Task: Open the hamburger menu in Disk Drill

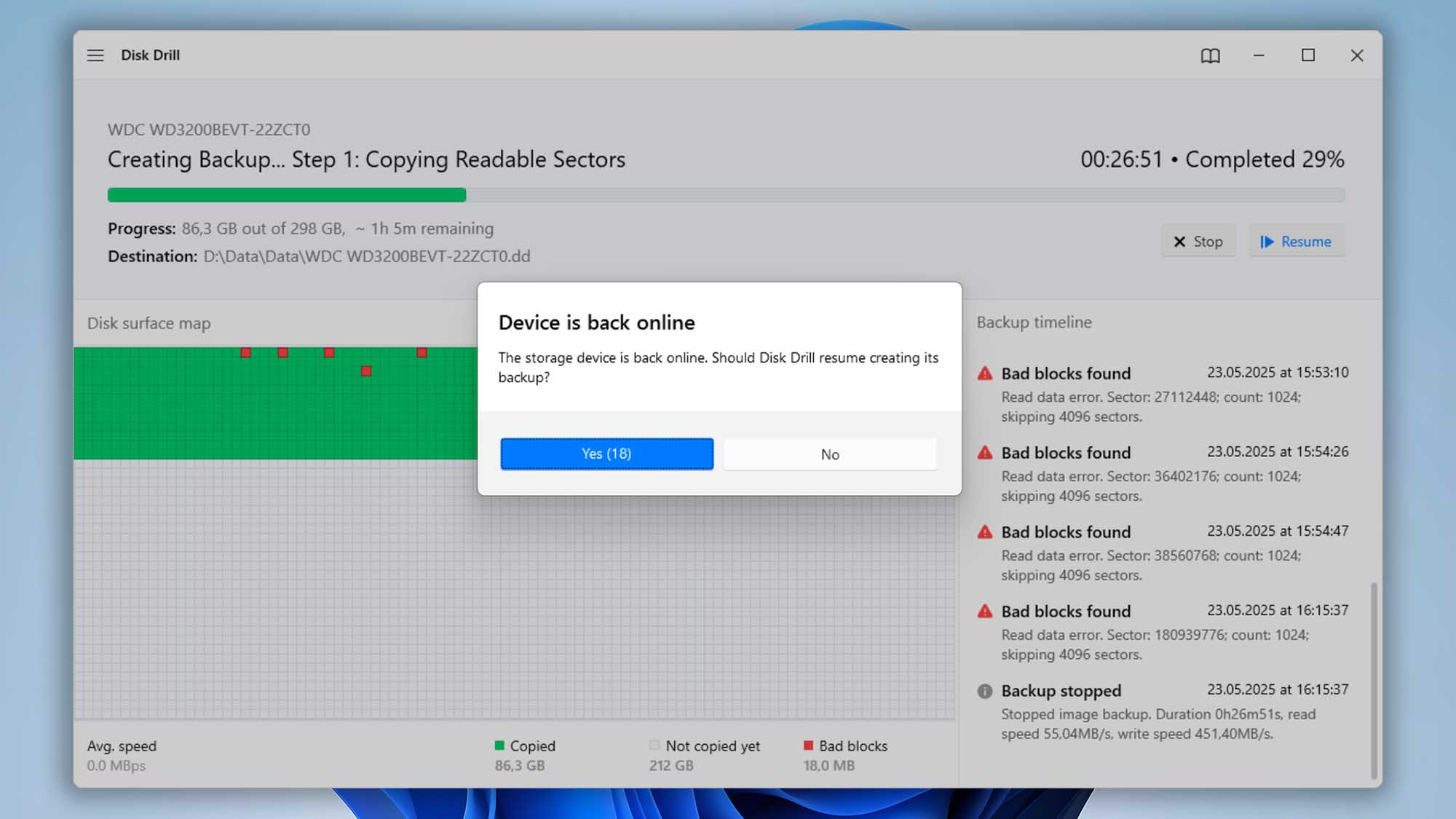Action: 95,55
